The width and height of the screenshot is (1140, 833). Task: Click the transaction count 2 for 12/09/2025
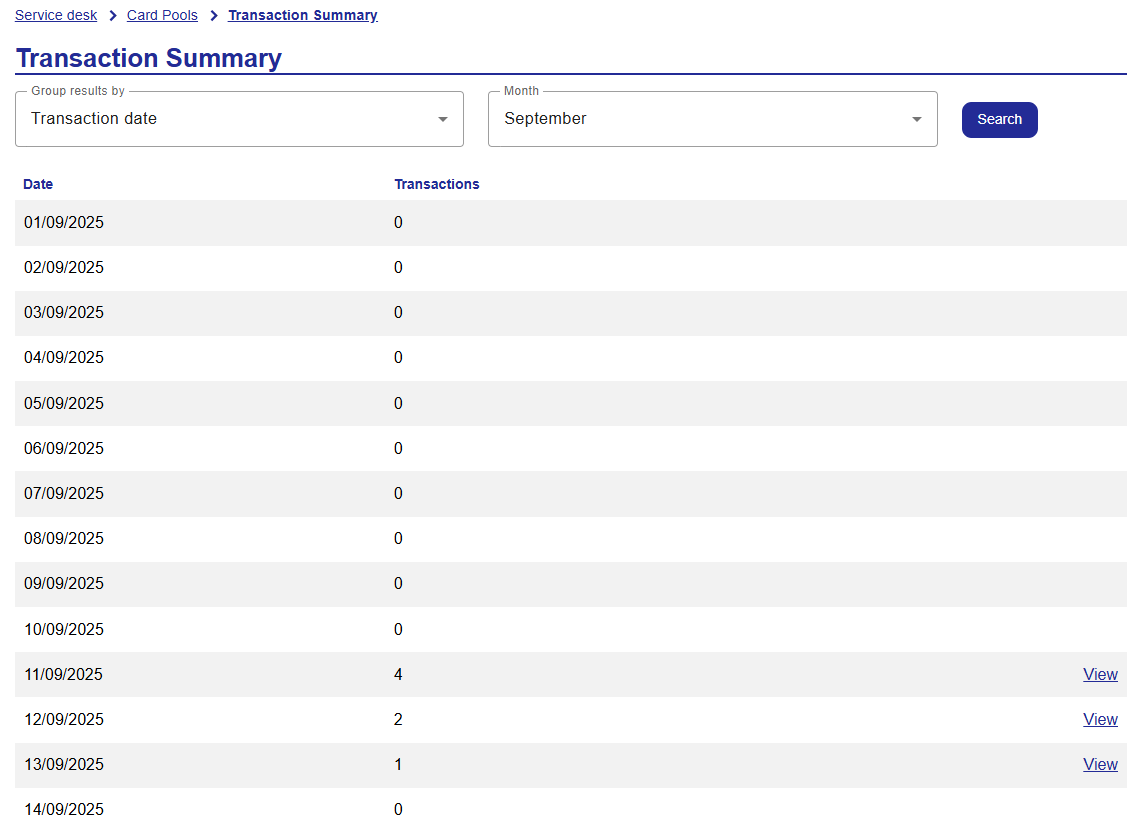coord(398,720)
